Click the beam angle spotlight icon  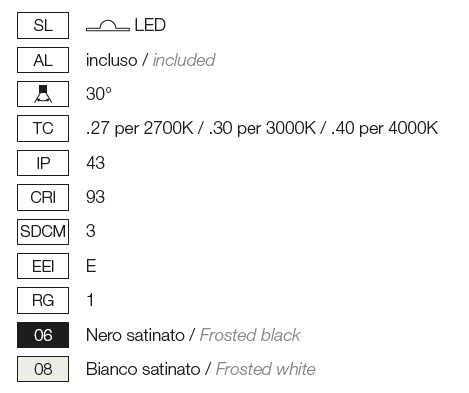(x=43, y=94)
